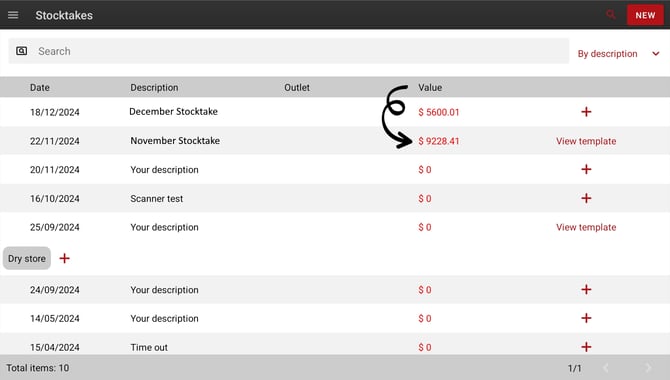
Task: Click date 24/09/2024
Action: (55, 290)
